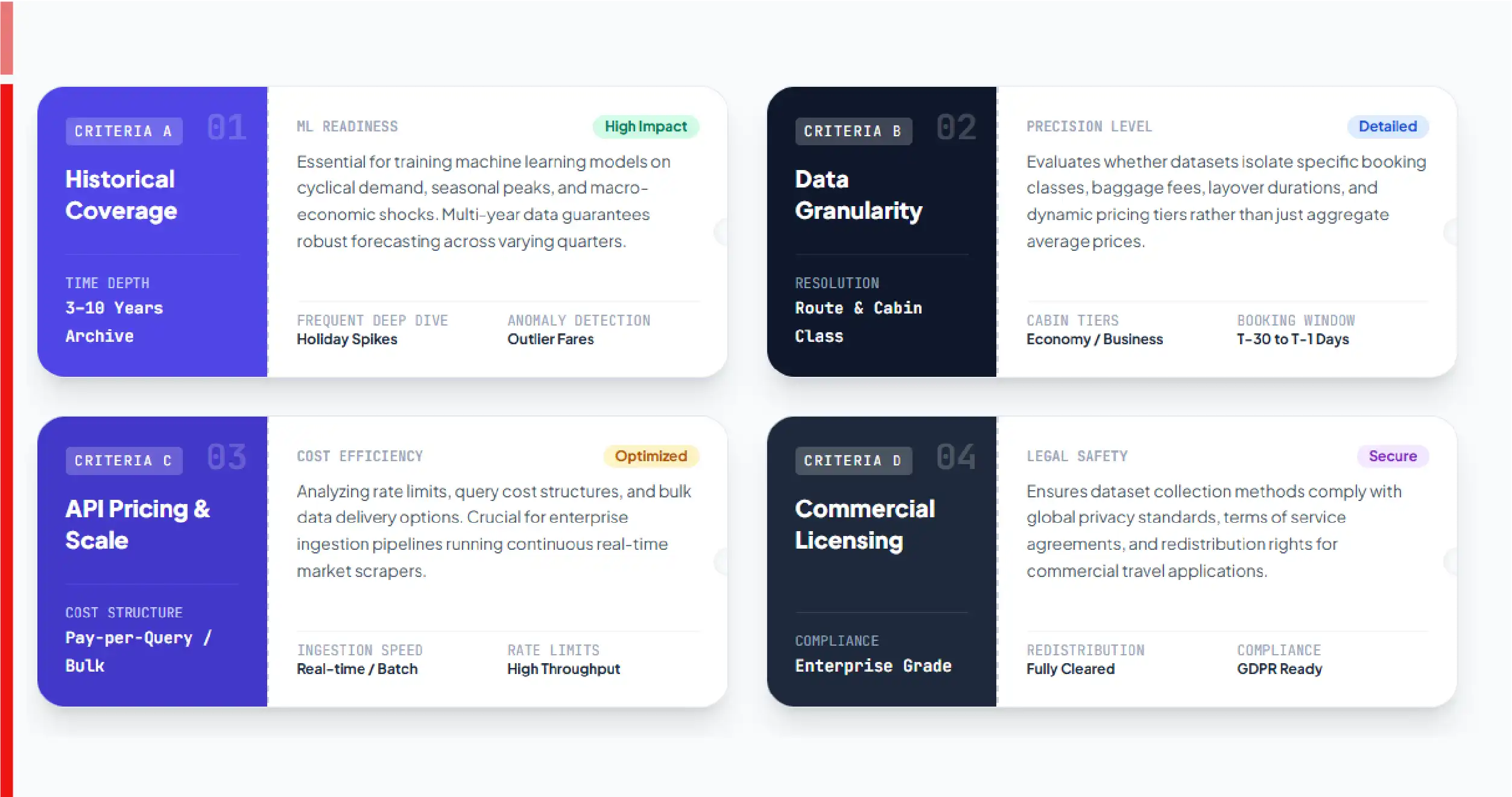Click the RATE LIMITS label

point(554,651)
